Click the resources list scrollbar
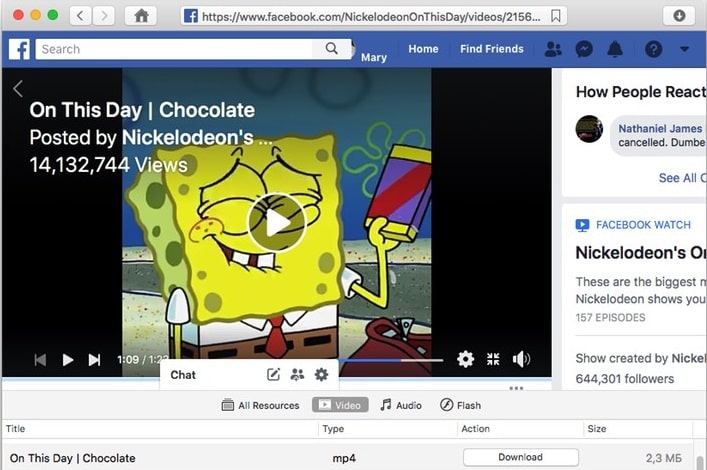Screen dimensions: 707x470 699,462
